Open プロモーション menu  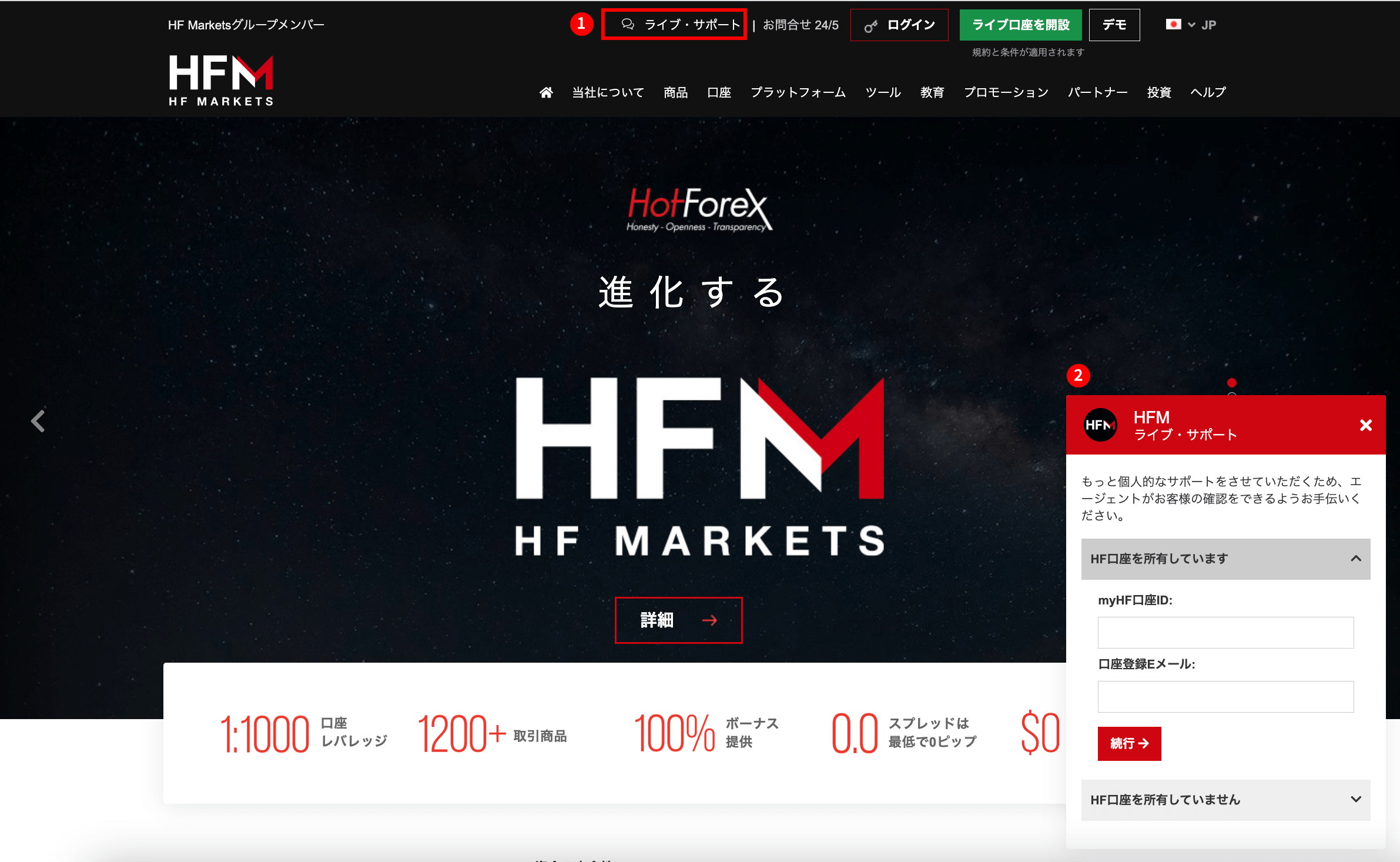pos(1006,92)
